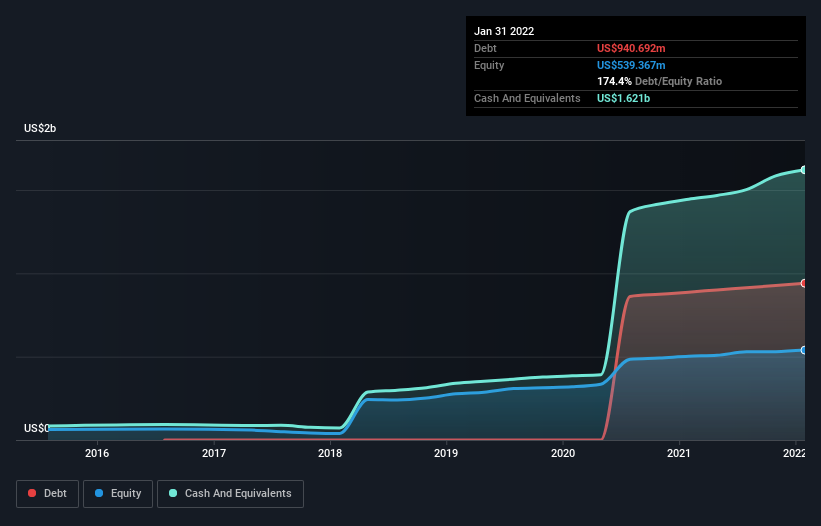Click the Equity row label in tooltip
This screenshot has width=821, height=526.
(489, 65)
